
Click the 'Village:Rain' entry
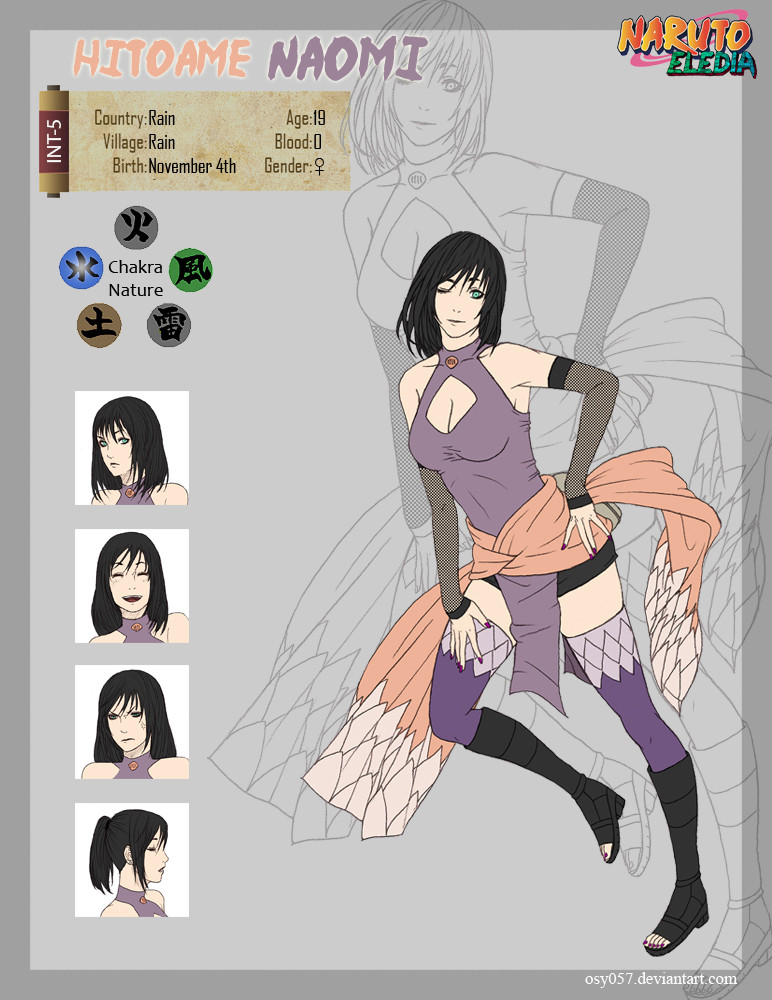click(139, 142)
